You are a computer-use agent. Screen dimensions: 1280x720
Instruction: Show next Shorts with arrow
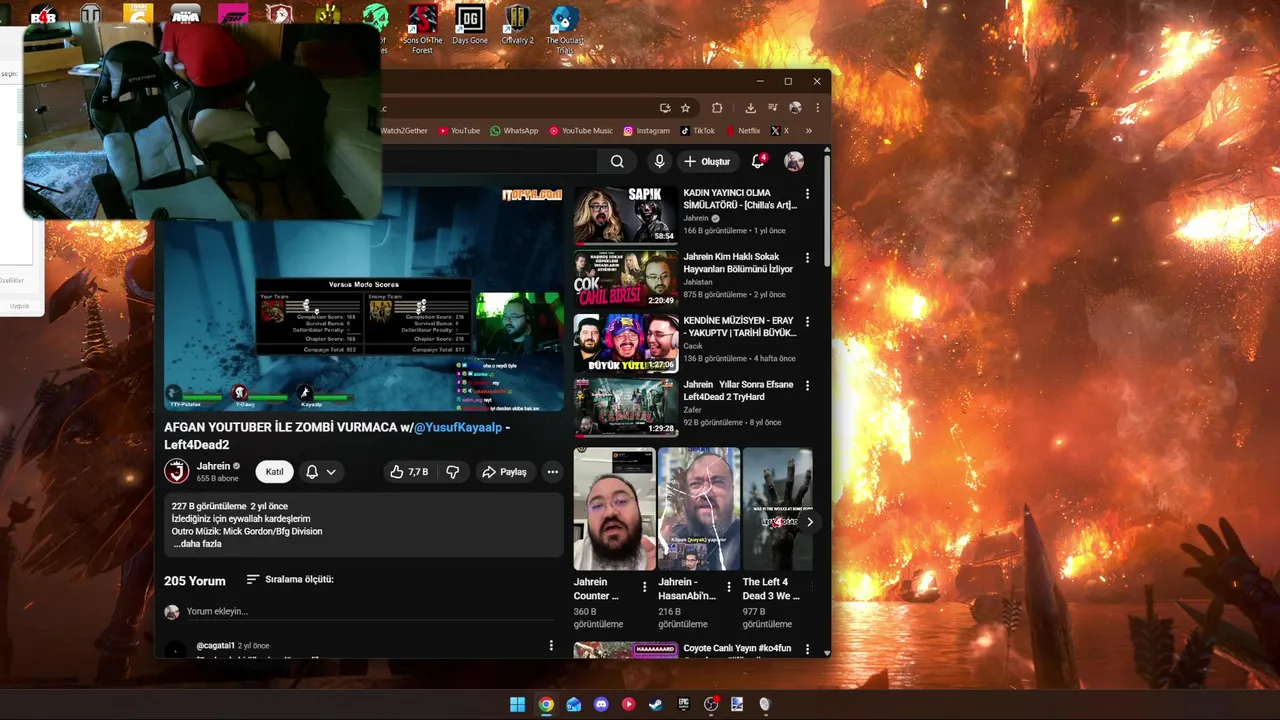pyautogui.click(x=809, y=521)
